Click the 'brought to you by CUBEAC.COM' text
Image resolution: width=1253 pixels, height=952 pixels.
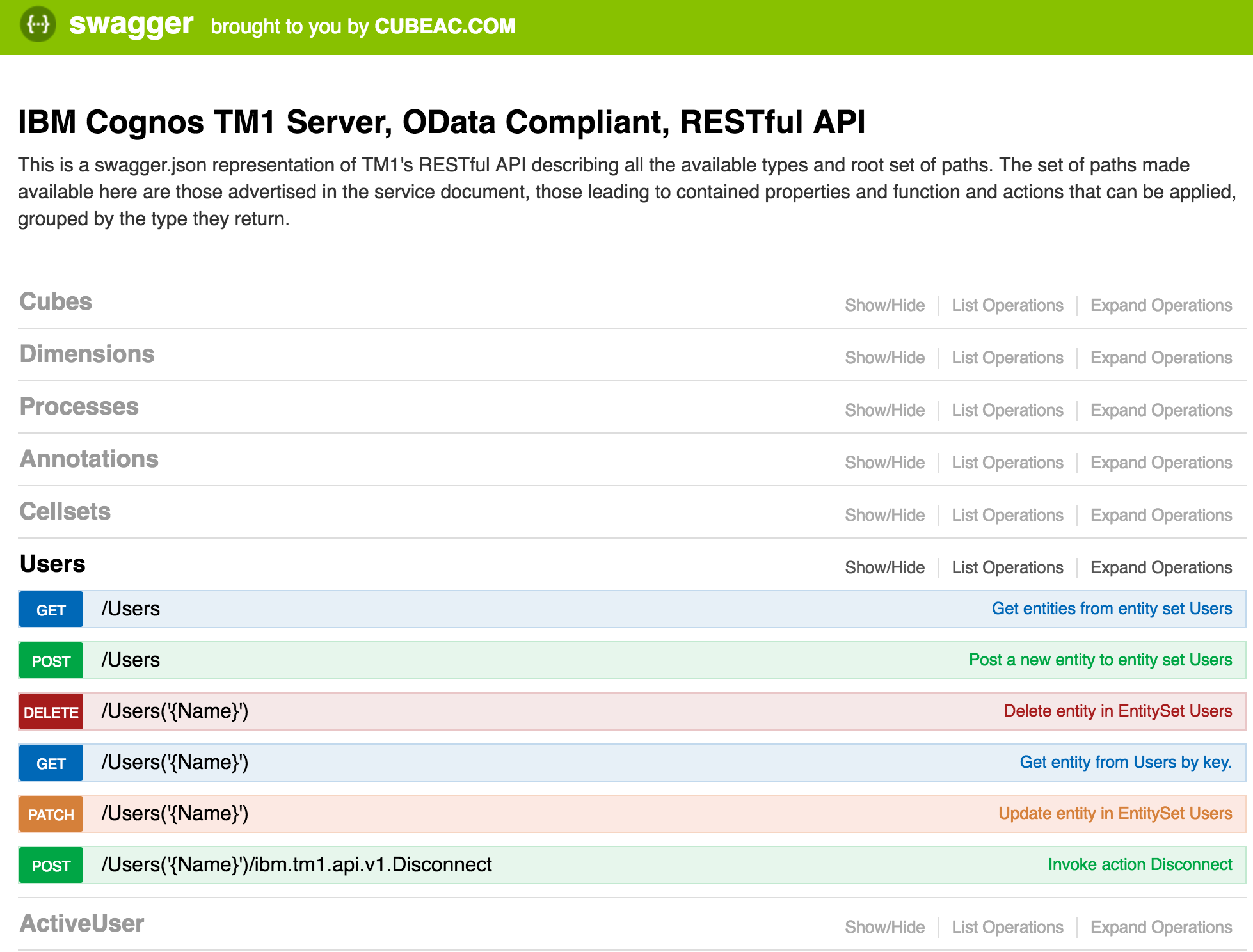[x=363, y=26]
